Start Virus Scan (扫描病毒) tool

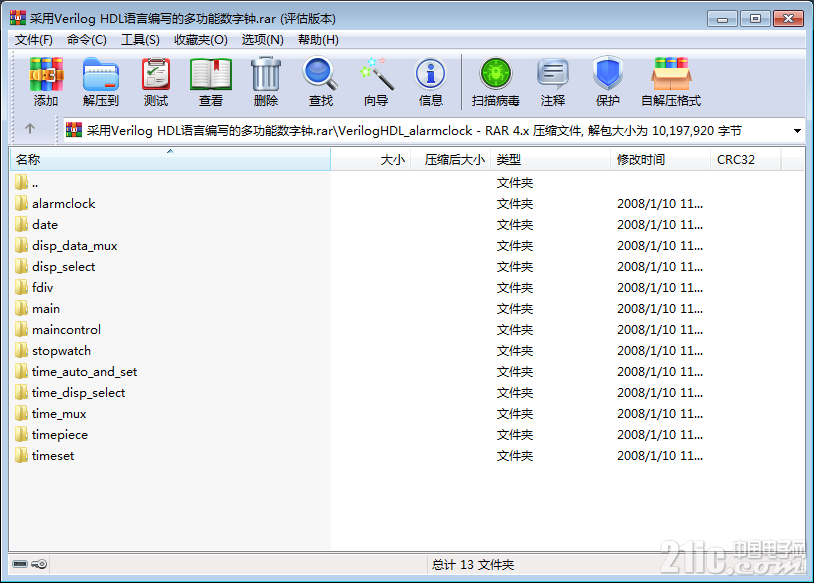point(496,75)
